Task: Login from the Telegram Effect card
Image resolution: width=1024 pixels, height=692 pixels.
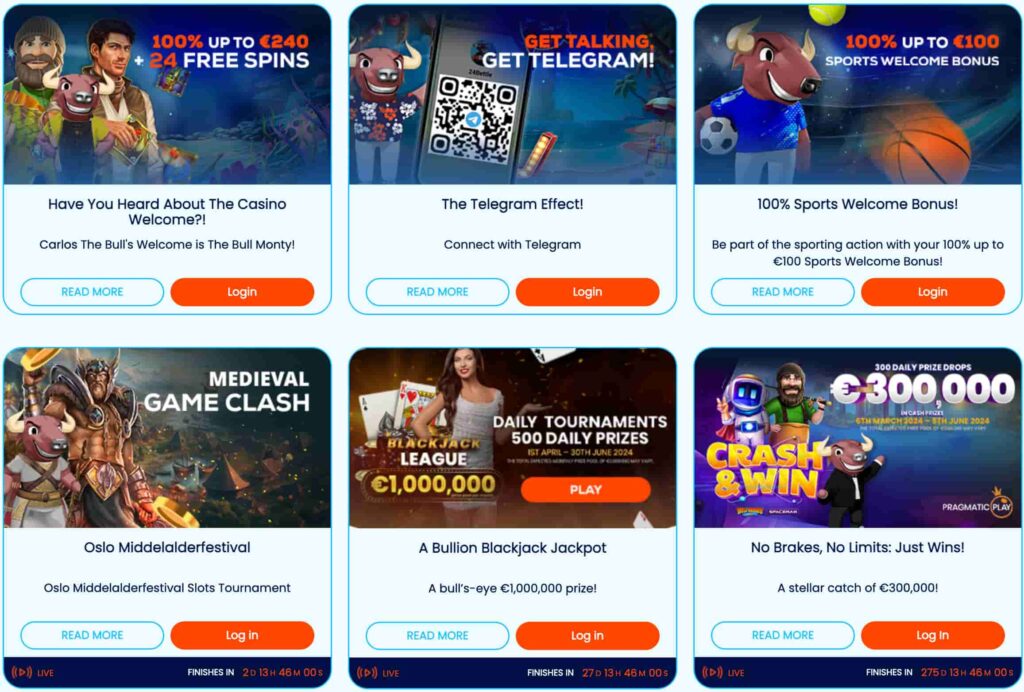Action: click(x=588, y=292)
